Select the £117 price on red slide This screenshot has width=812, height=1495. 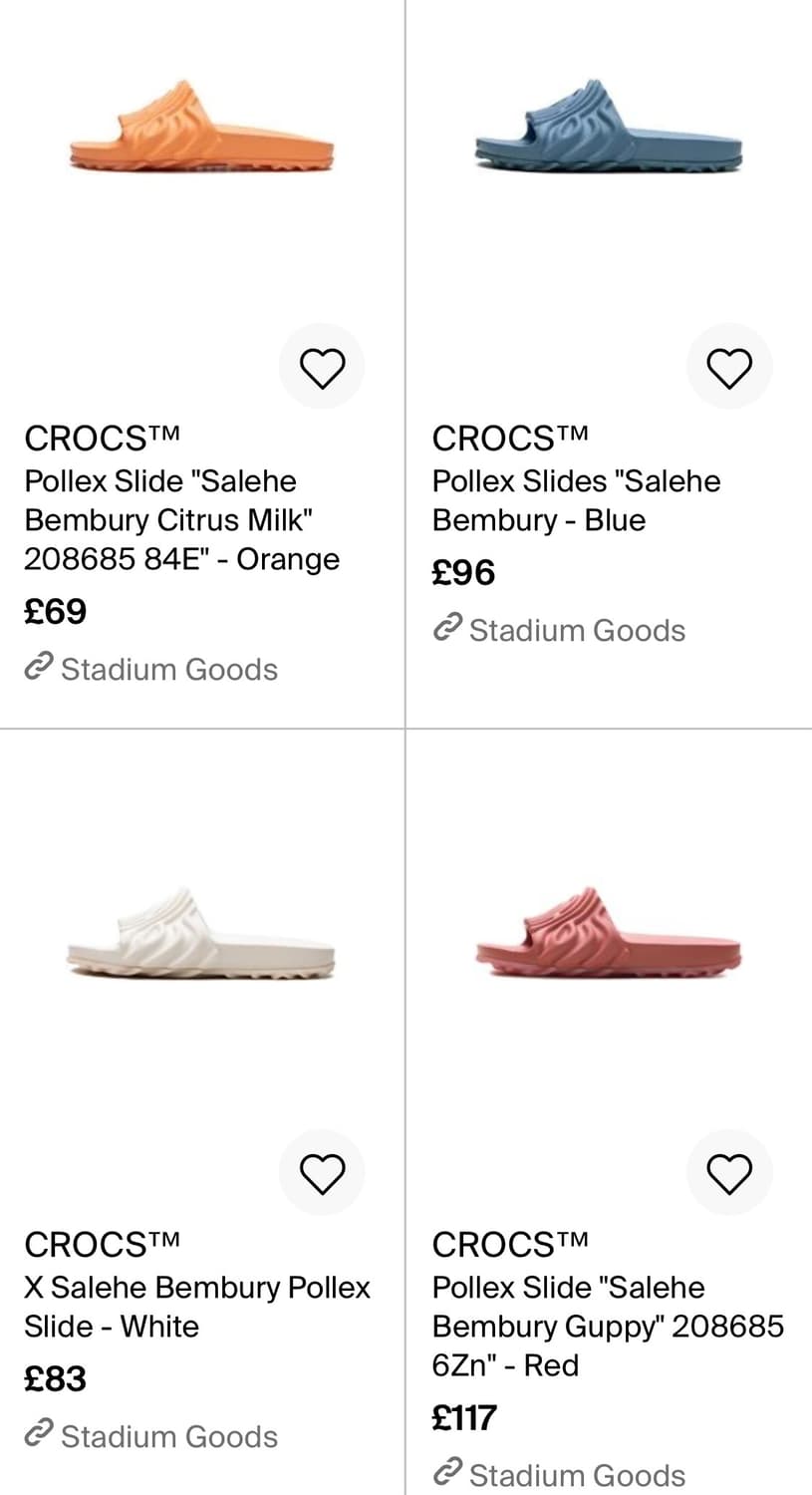point(464,1418)
